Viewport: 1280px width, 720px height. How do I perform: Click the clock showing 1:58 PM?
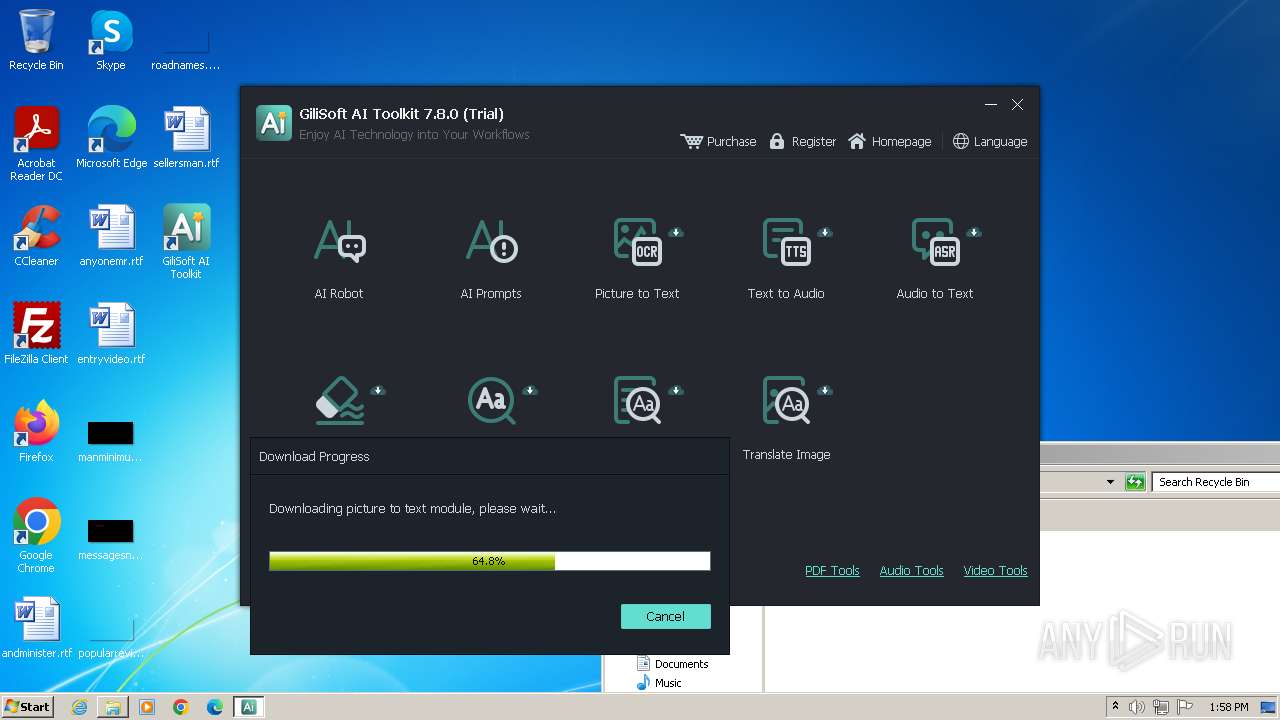pyautogui.click(x=1229, y=707)
